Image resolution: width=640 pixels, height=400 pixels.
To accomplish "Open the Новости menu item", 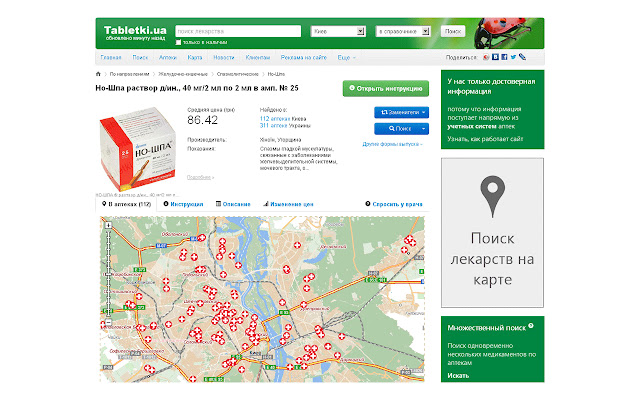I will (224, 58).
